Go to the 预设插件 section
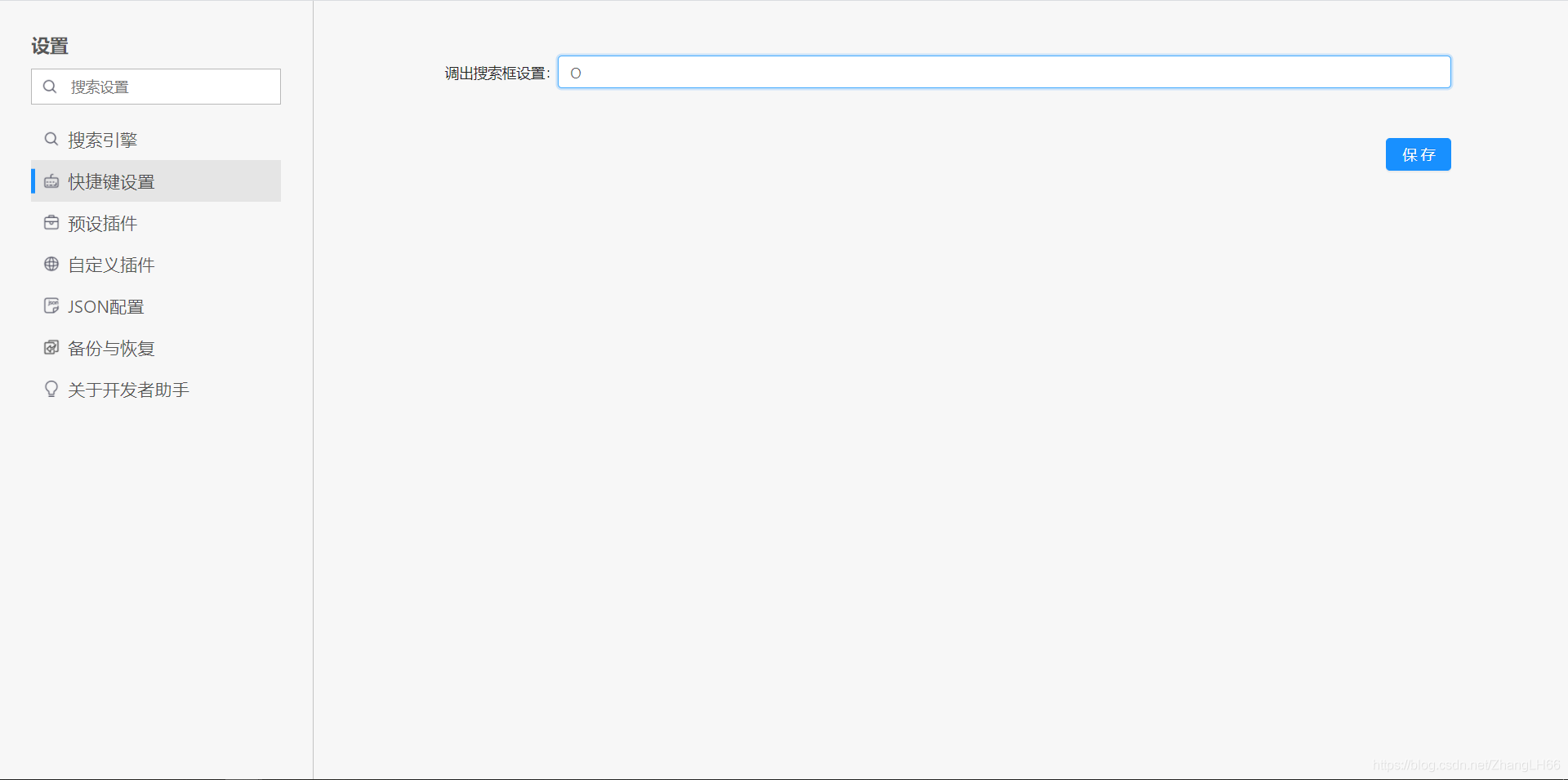Image resolution: width=1568 pixels, height=780 pixels. pyautogui.click(x=102, y=224)
